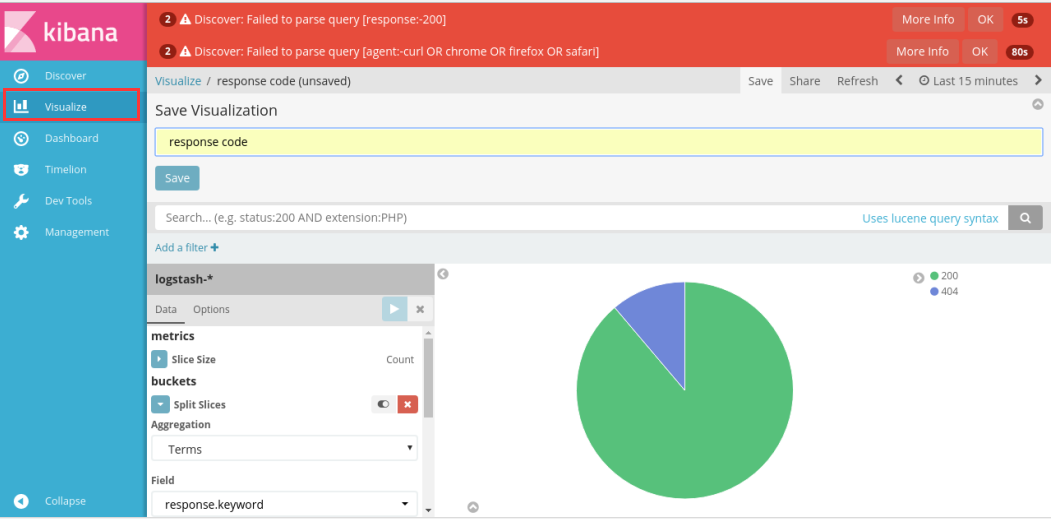Expand the Slice Size metric
This screenshot has width=1051, height=519.
159,359
